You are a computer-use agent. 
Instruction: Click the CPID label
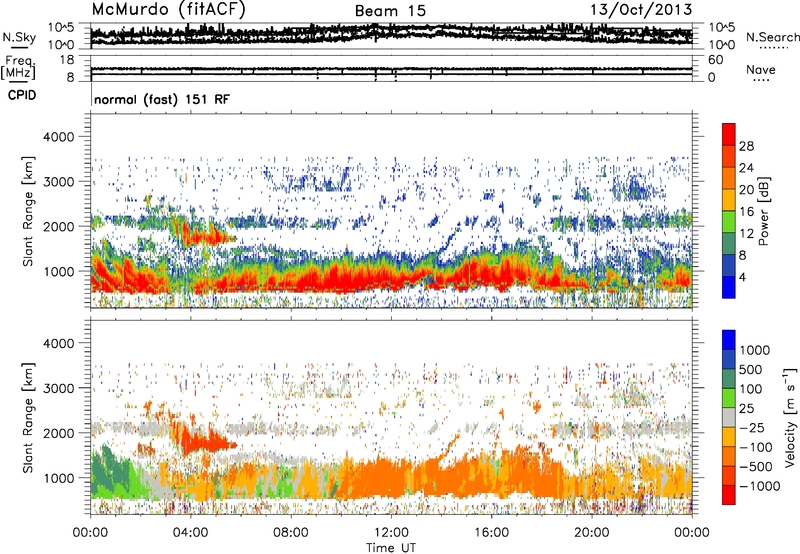pos(22,95)
